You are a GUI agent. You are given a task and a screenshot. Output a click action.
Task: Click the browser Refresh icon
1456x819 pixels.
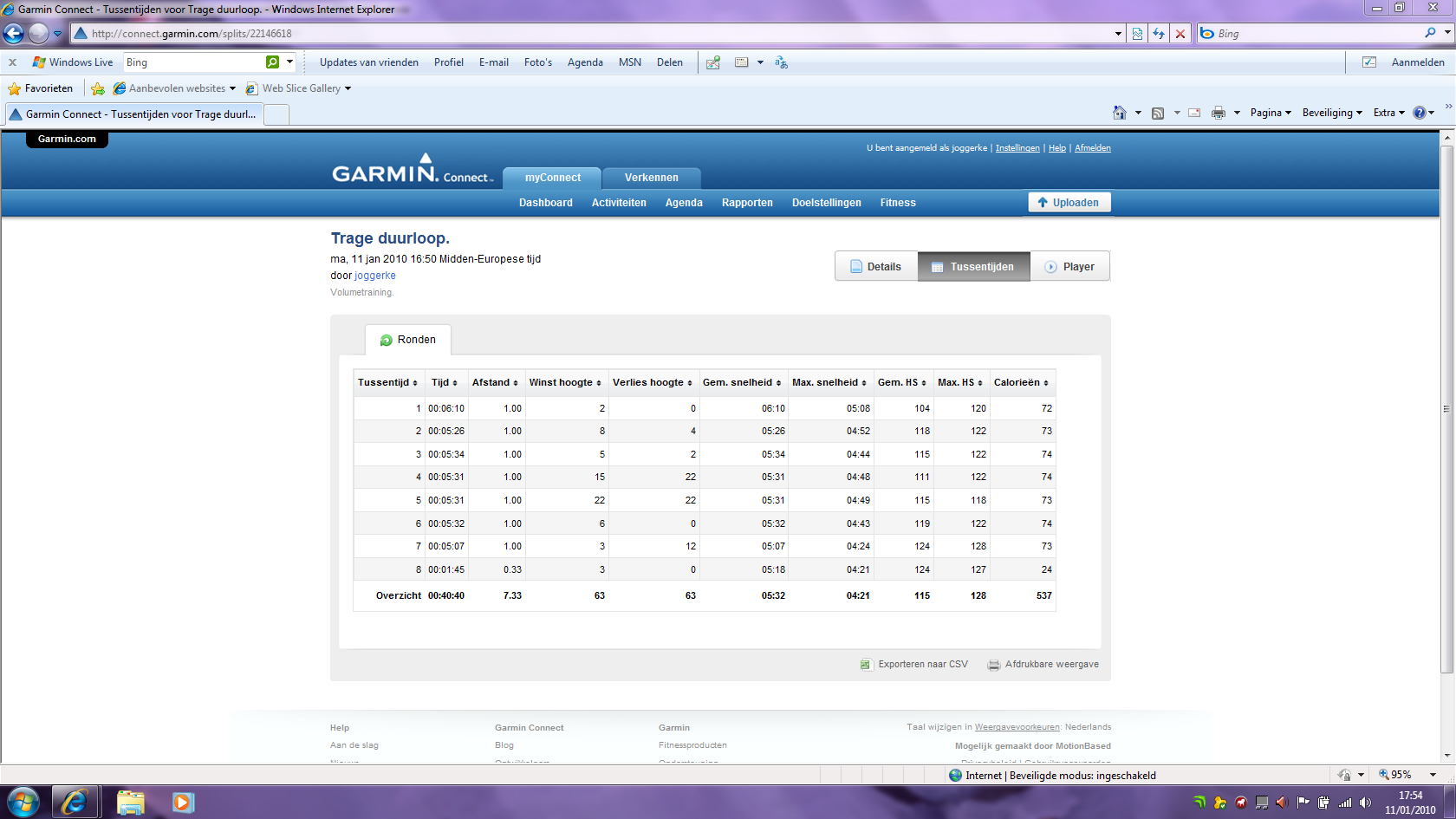(1159, 34)
